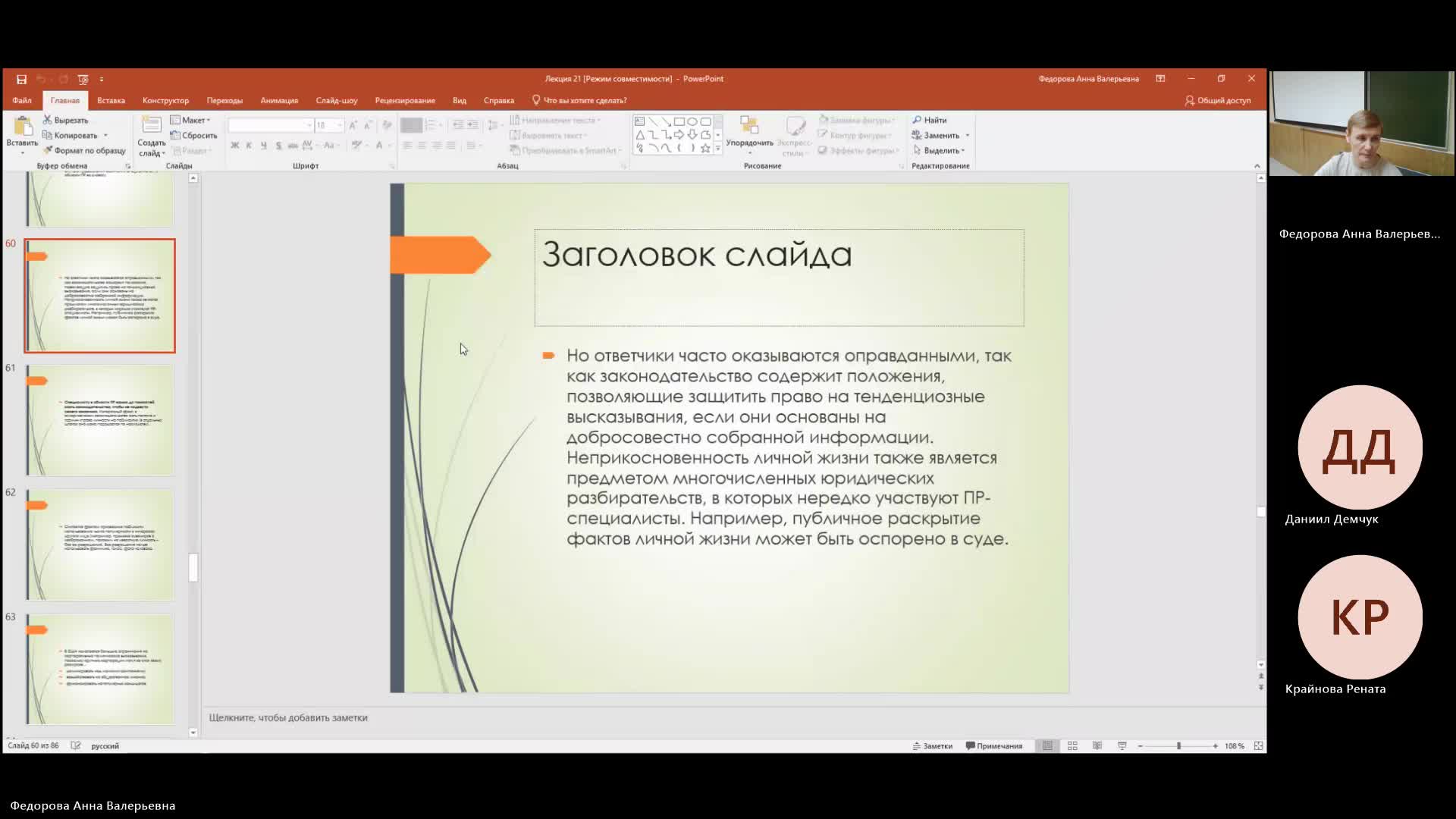The image size is (1456, 819).
Task: Switch to Slide Sorter view icon
Action: 1072,746
